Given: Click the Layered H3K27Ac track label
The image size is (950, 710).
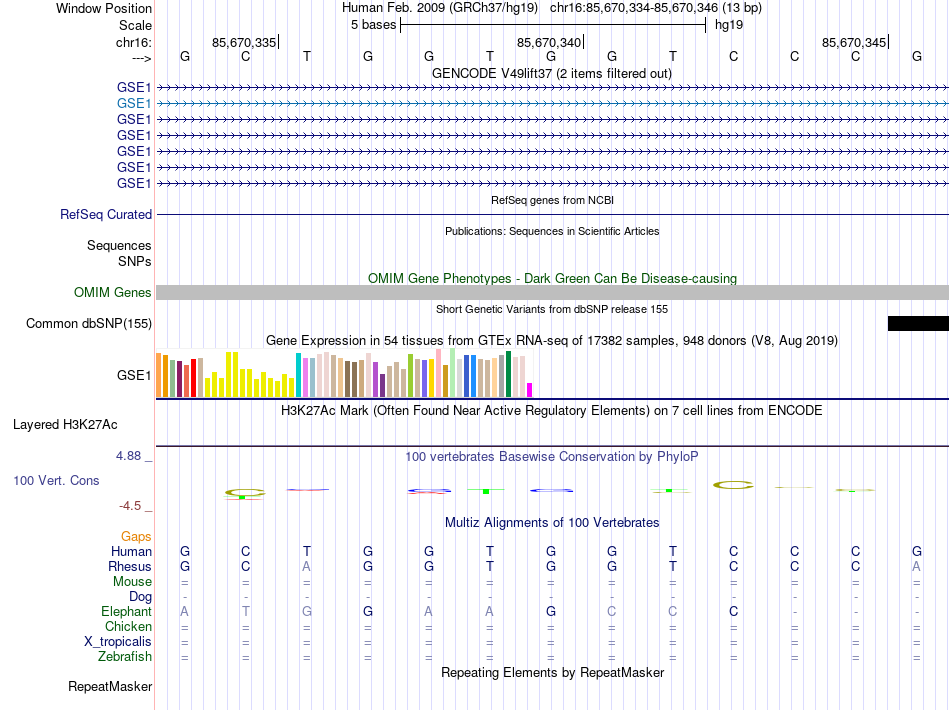Looking at the screenshot, I should pos(65,425).
